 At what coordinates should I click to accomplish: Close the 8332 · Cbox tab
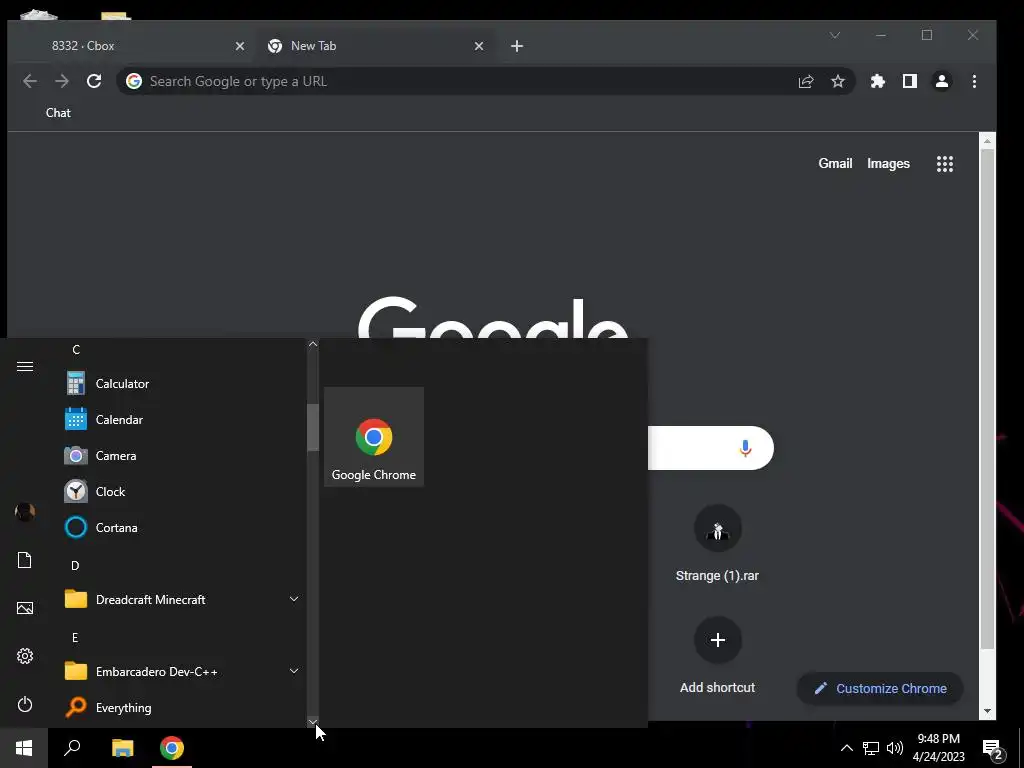[x=240, y=46]
